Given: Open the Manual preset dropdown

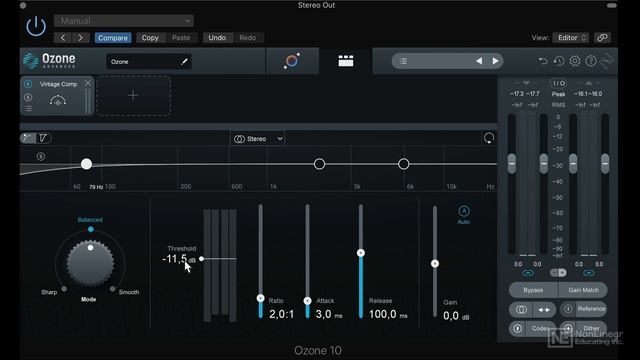Looking at the screenshot, I should tap(124, 20).
